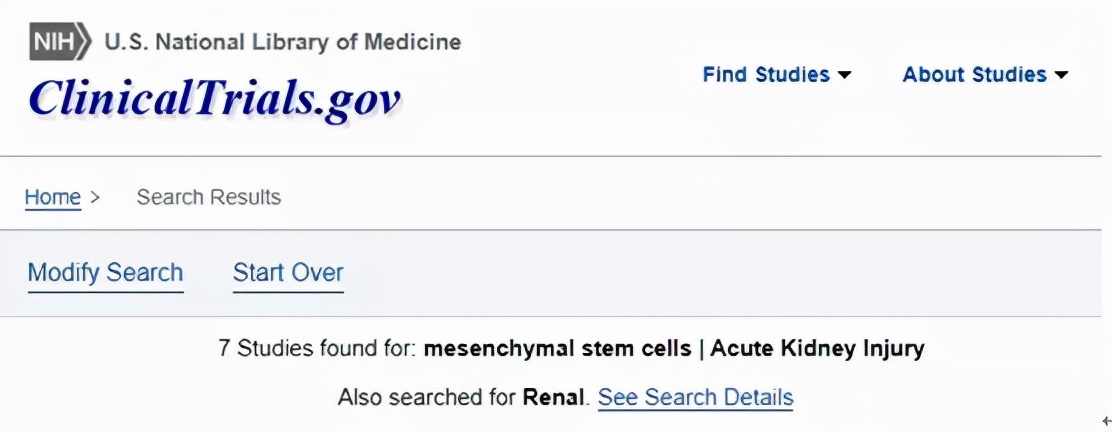
Task: Click the small arrow mark at bottom-right corner
Action: pos(1106,422)
